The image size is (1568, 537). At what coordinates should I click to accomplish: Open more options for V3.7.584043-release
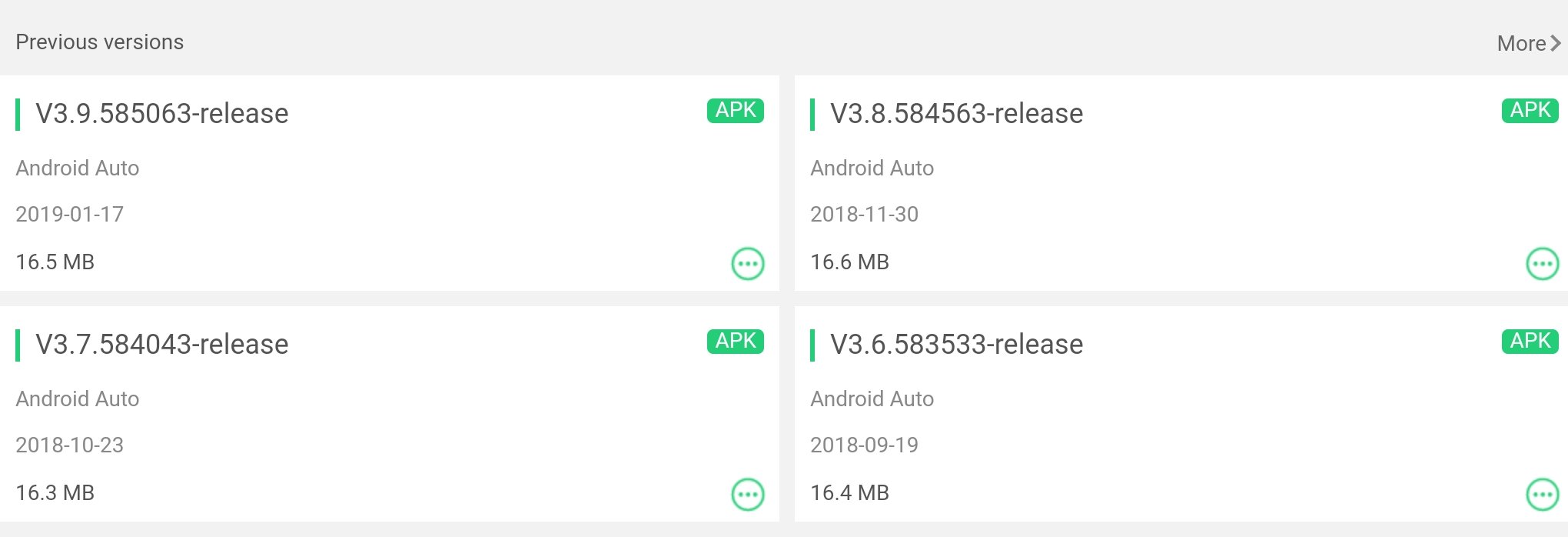(x=747, y=495)
